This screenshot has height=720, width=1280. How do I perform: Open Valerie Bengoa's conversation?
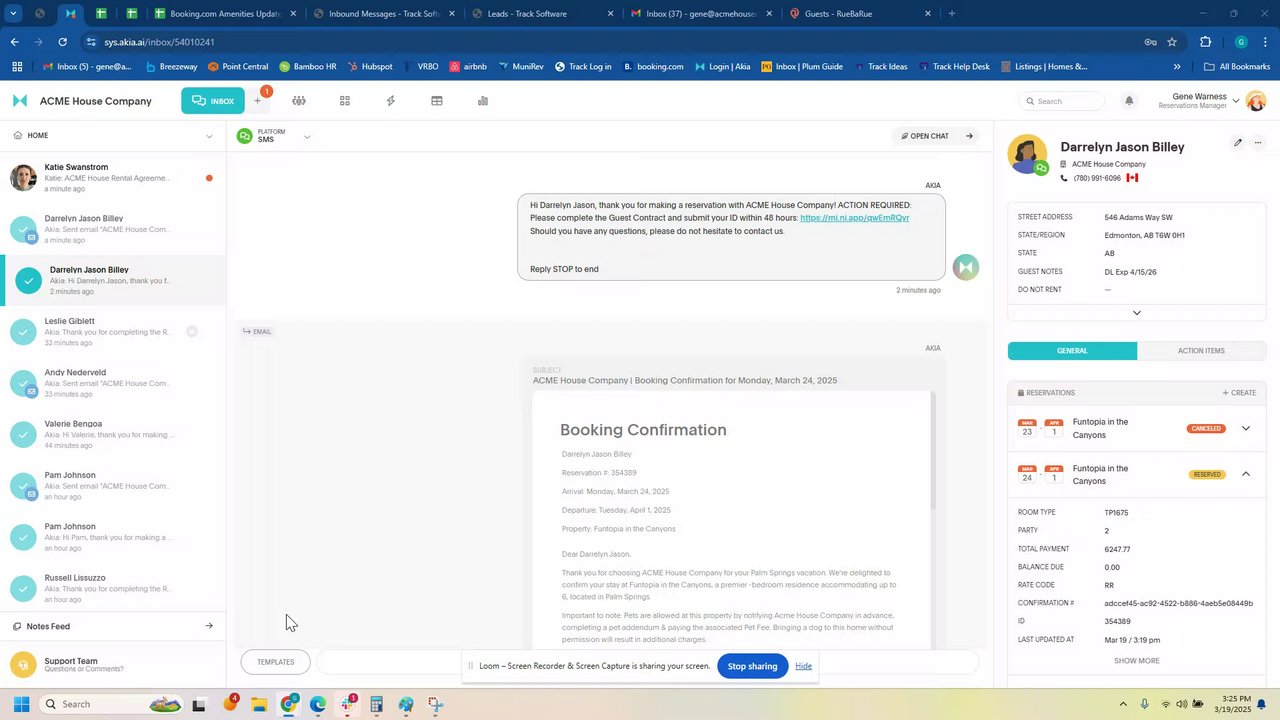click(x=113, y=435)
